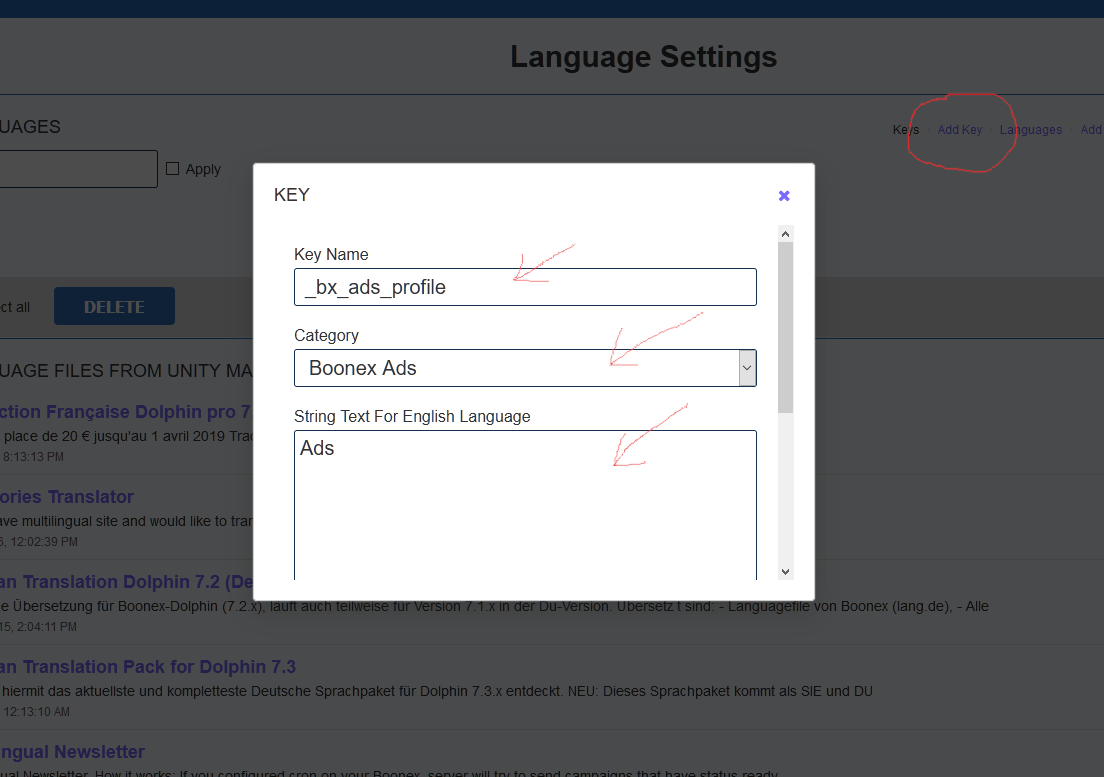Open the Add Key menu link
The height and width of the screenshot is (777, 1104).
959,130
